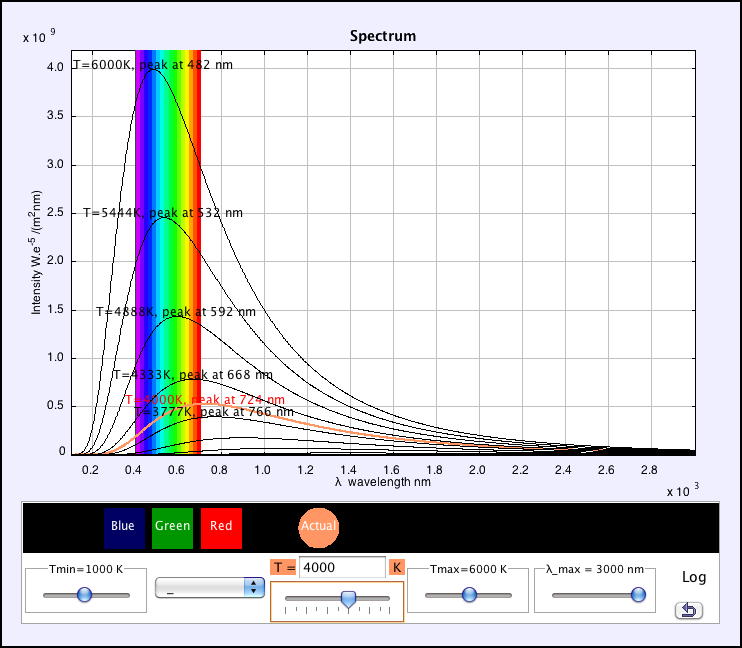The image size is (742, 648).
Task: Open the dropdown combo box next to Tmin
Action: click(x=209, y=588)
